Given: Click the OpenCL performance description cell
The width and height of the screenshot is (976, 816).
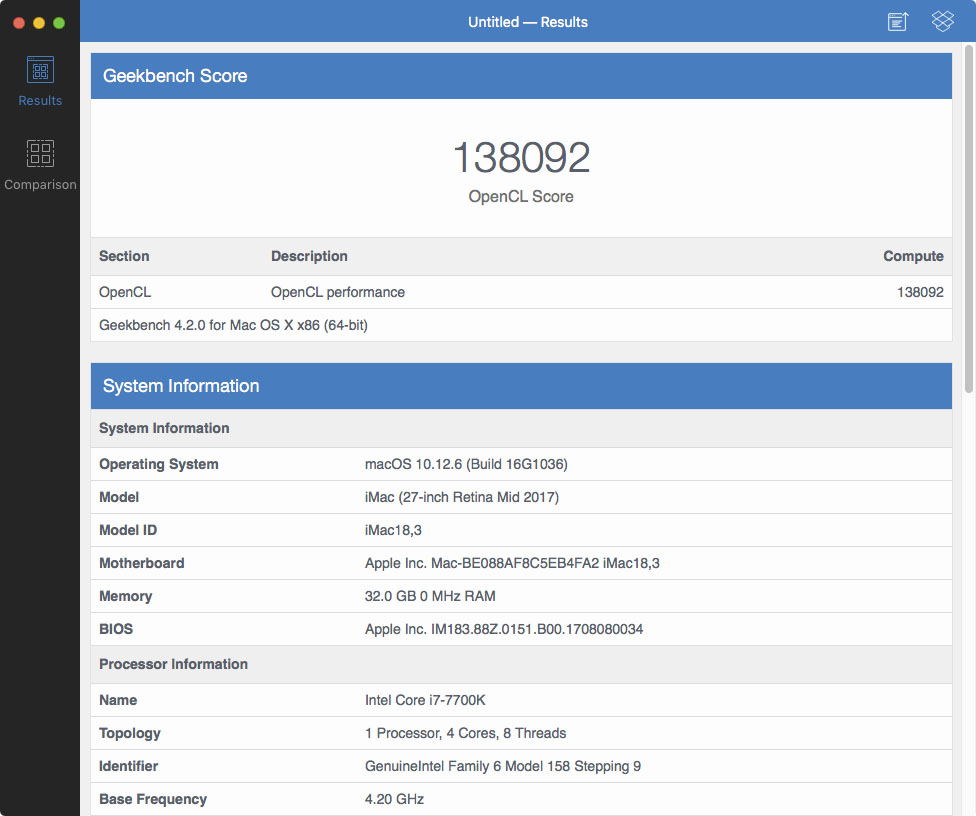Looking at the screenshot, I should pyautogui.click(x=338, y=292).
